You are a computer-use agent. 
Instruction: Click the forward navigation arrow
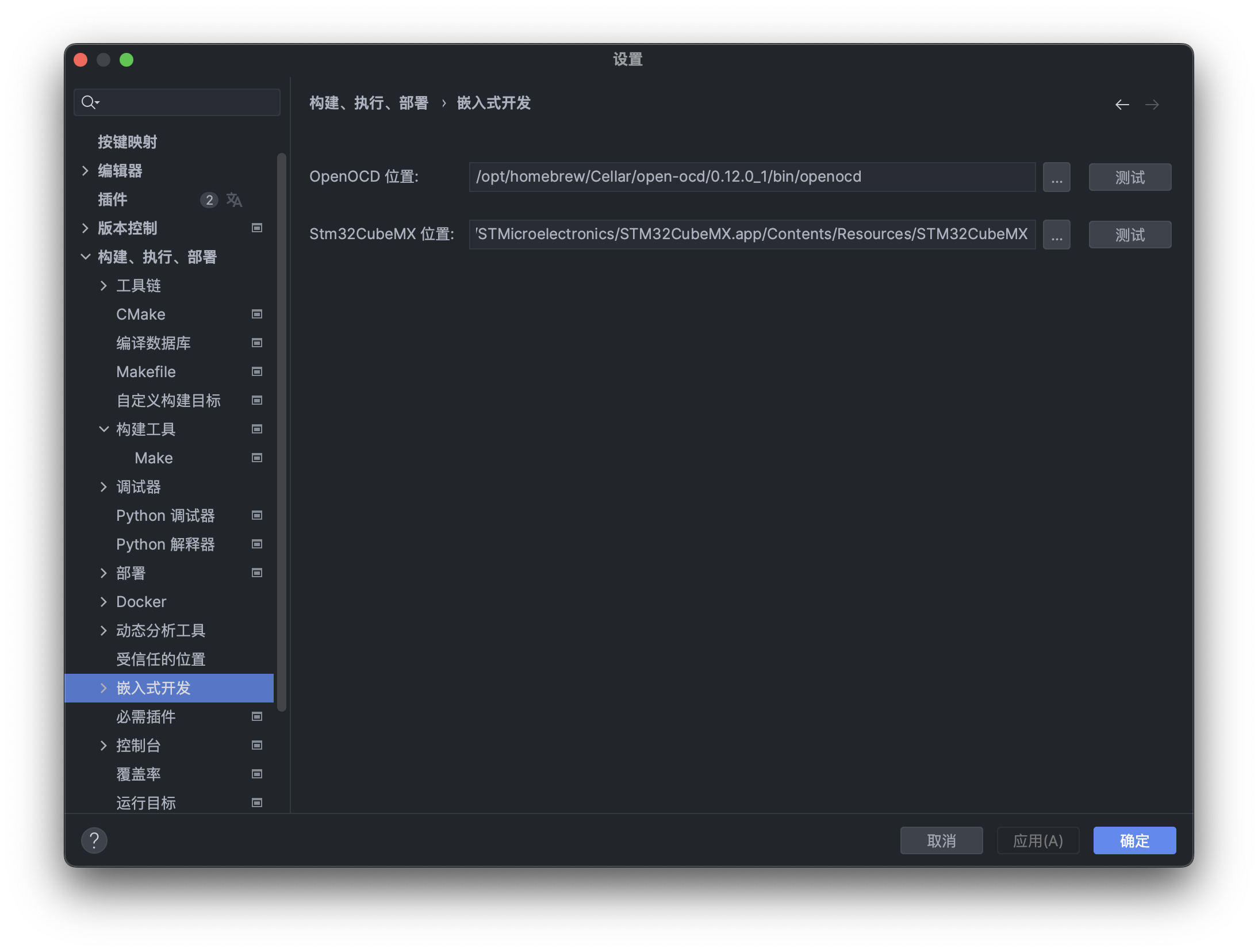click(1152, 104)
